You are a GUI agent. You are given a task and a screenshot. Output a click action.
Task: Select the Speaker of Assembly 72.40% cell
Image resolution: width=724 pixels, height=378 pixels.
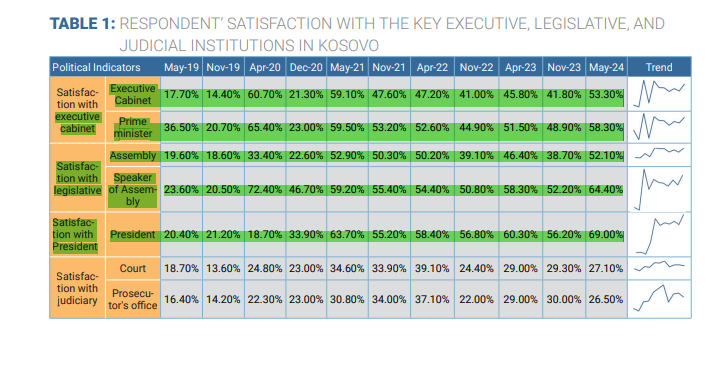point(265,190)
